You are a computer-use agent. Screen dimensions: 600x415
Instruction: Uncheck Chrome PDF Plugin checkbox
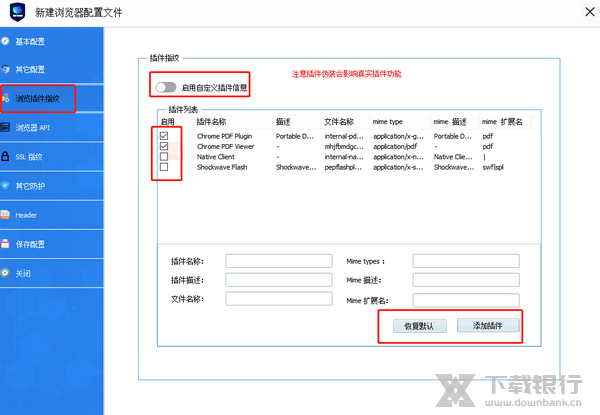(x=164, y=136)
